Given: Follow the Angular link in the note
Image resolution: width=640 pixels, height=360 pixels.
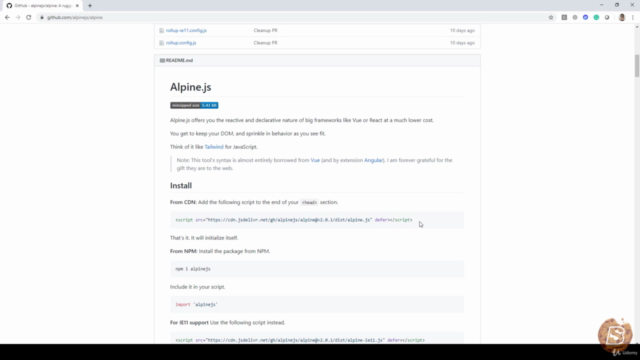Looking at the screenshot, I should [373, 160].
